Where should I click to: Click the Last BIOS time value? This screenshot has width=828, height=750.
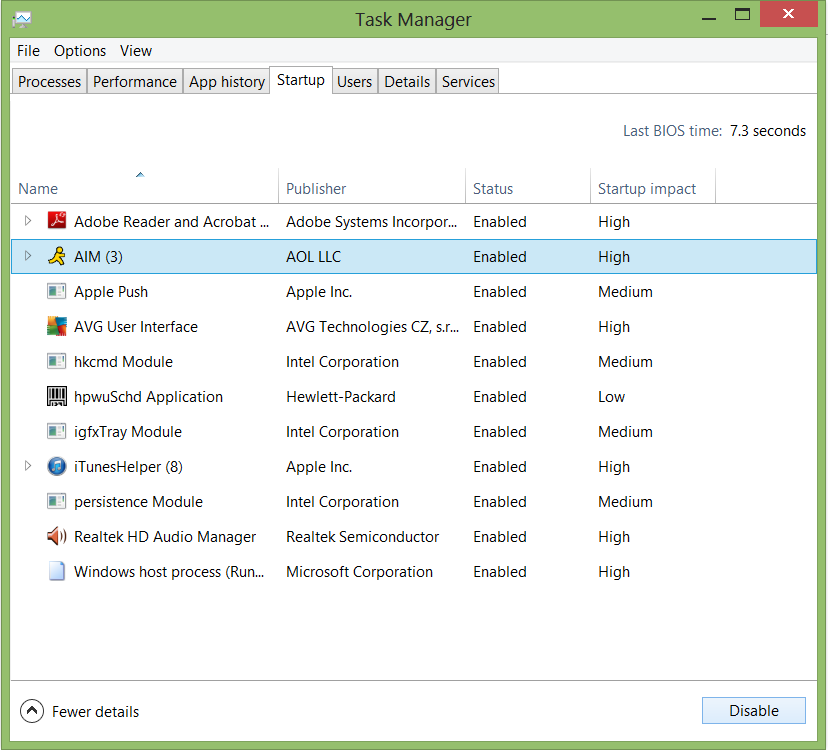pos(768,130)
